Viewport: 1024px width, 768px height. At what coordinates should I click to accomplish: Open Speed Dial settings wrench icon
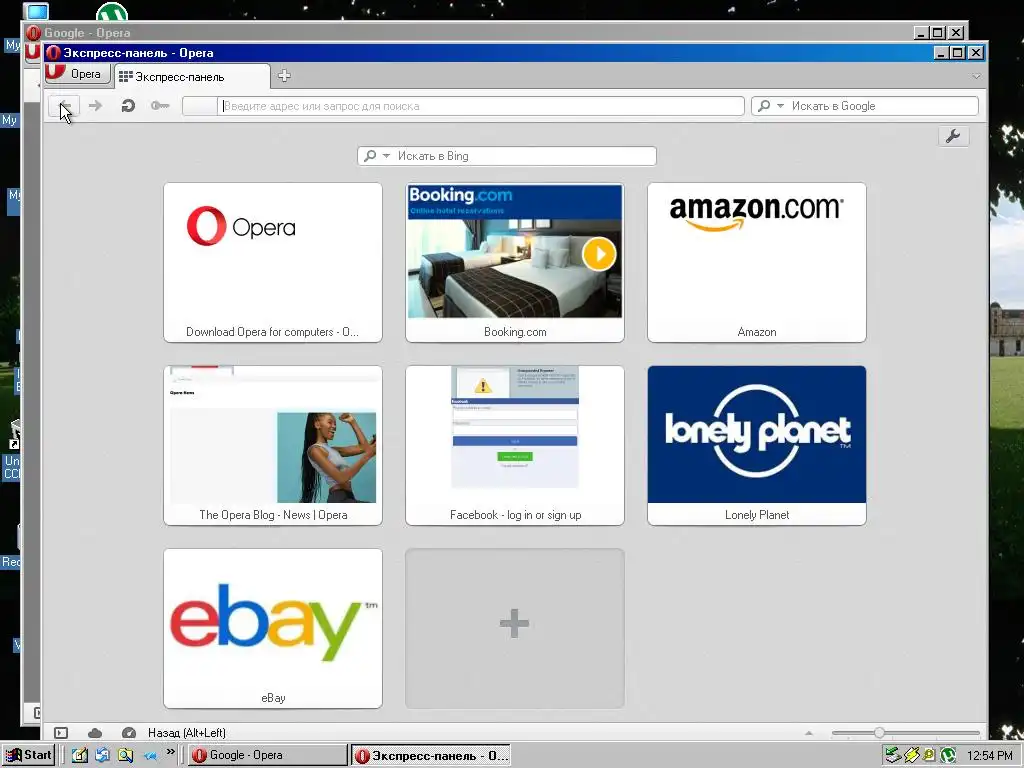(953, 136)
